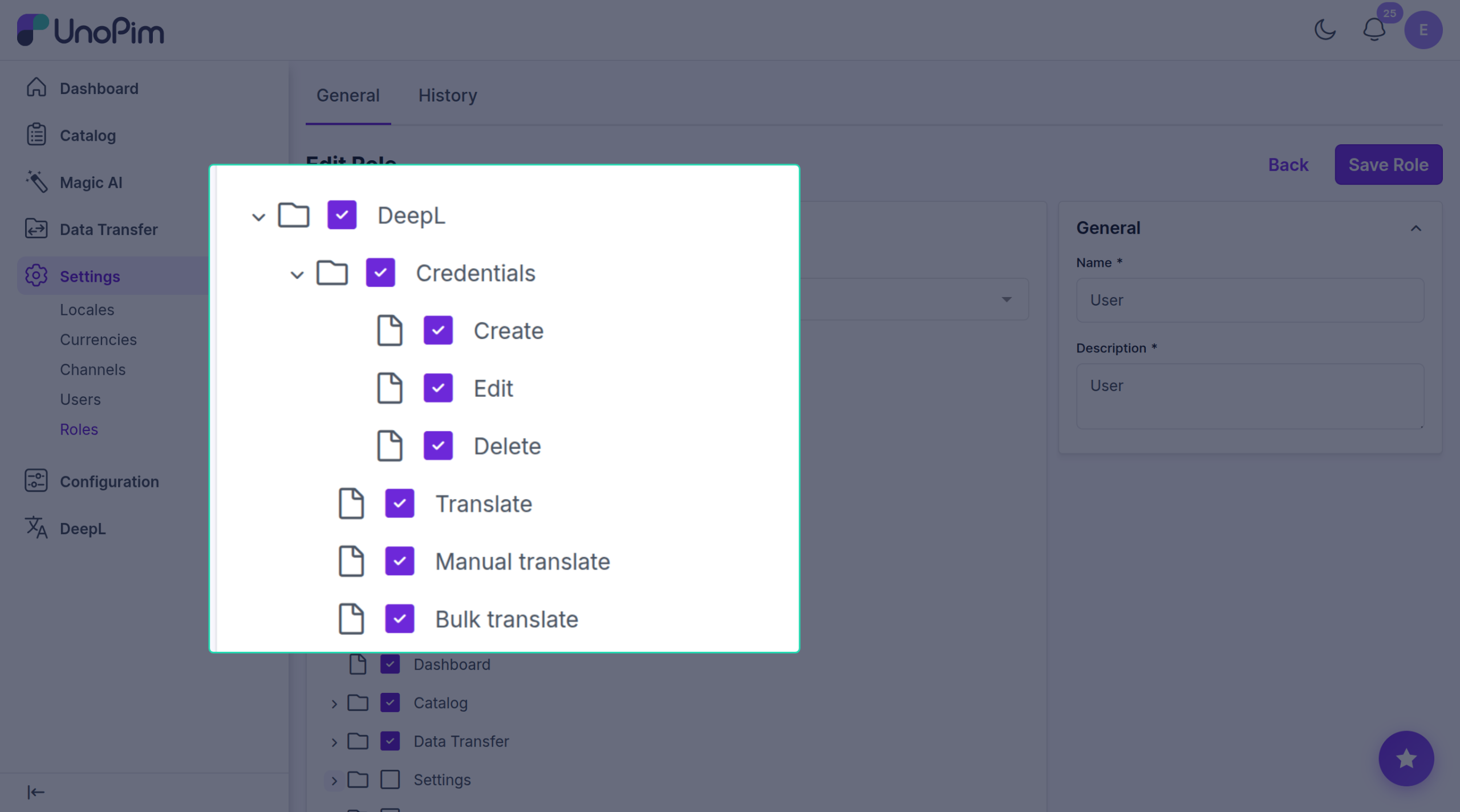The image size is (1460, 812).
Task: Switch to the History tab
Action: [448, 95]
